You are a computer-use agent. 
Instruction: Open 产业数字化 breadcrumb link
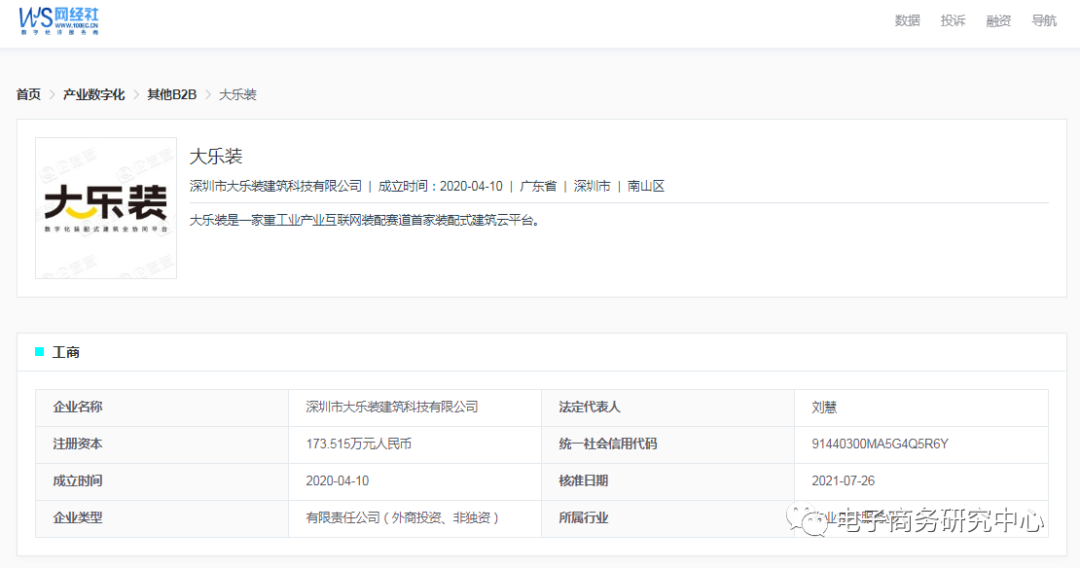point(94,94)
